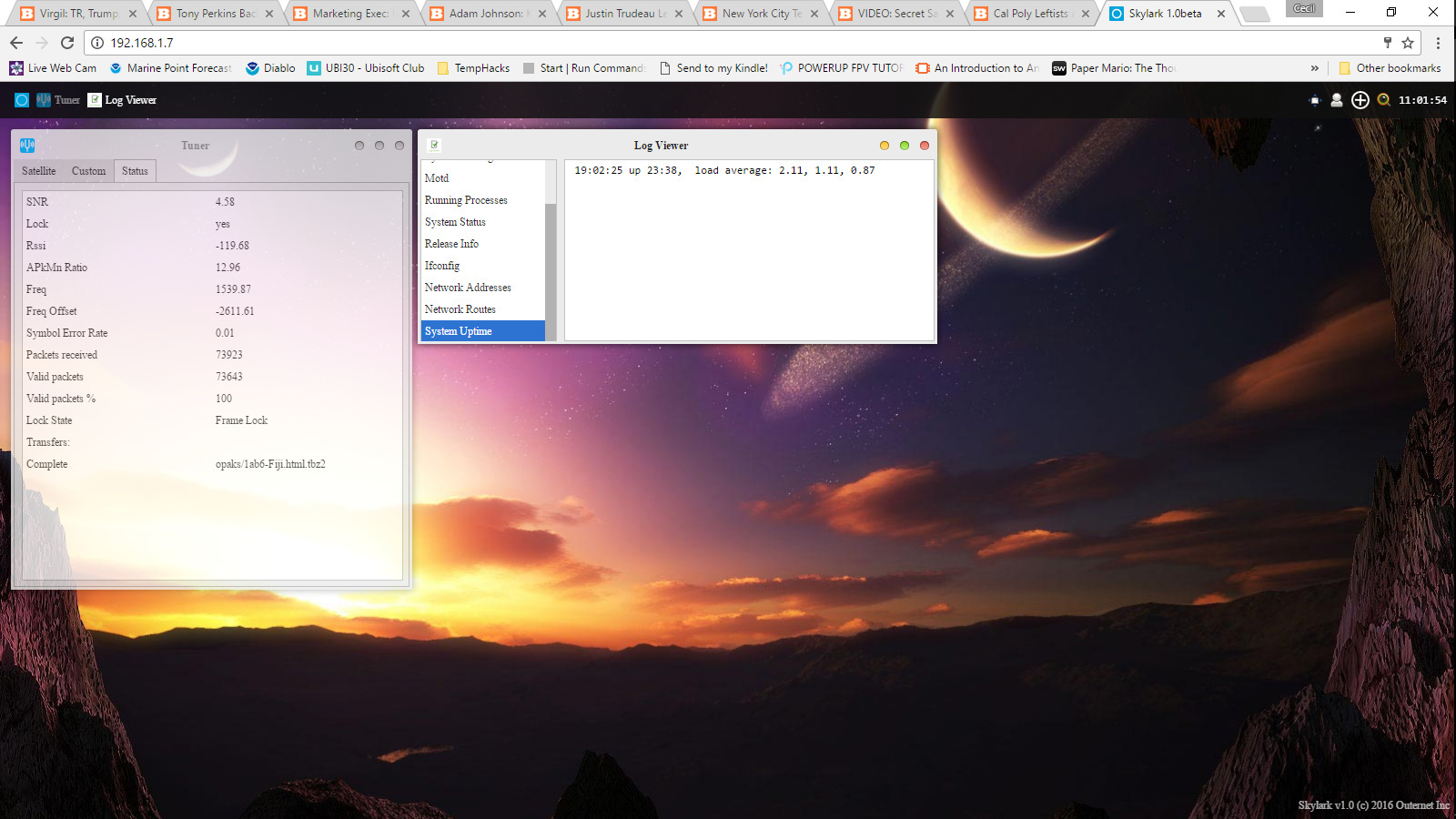Screen dimensions: 1456x819
Task: Click the Skylark start menu icon
Action: [22, 100]
